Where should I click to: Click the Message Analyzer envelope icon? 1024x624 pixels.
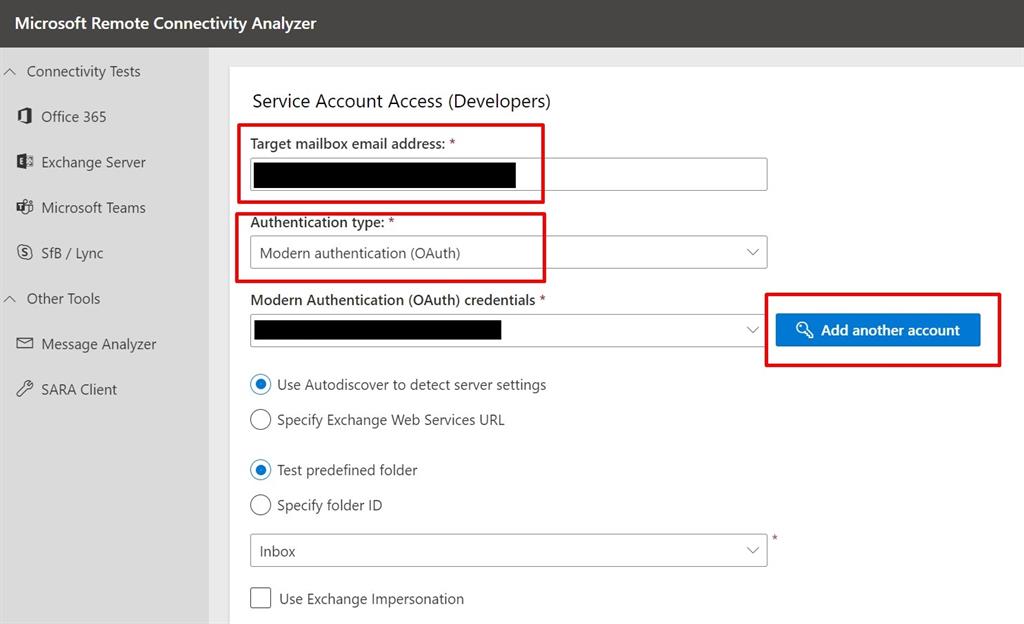click(25, 344)
